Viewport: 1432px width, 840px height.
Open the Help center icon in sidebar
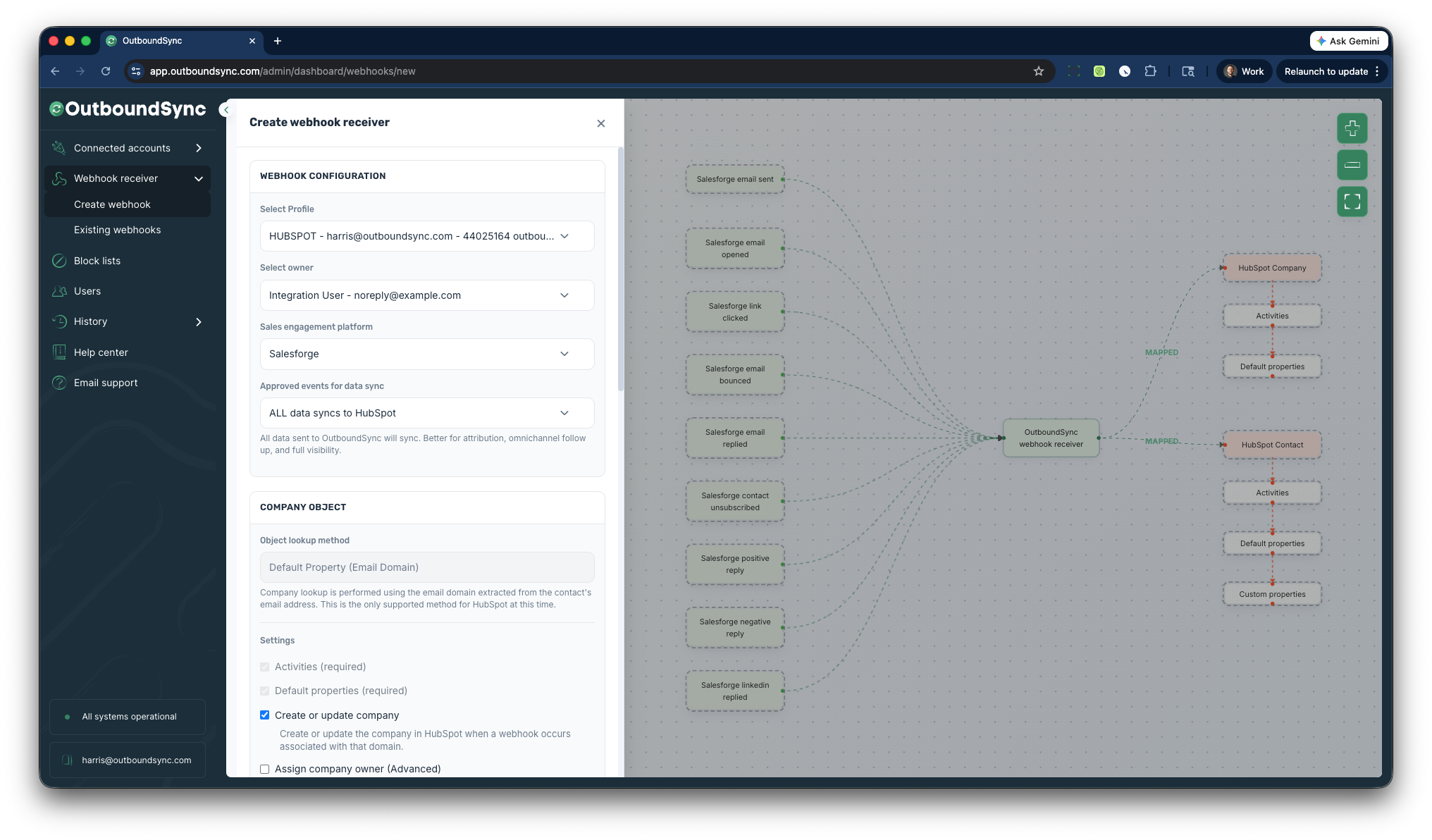coord(59,352)
